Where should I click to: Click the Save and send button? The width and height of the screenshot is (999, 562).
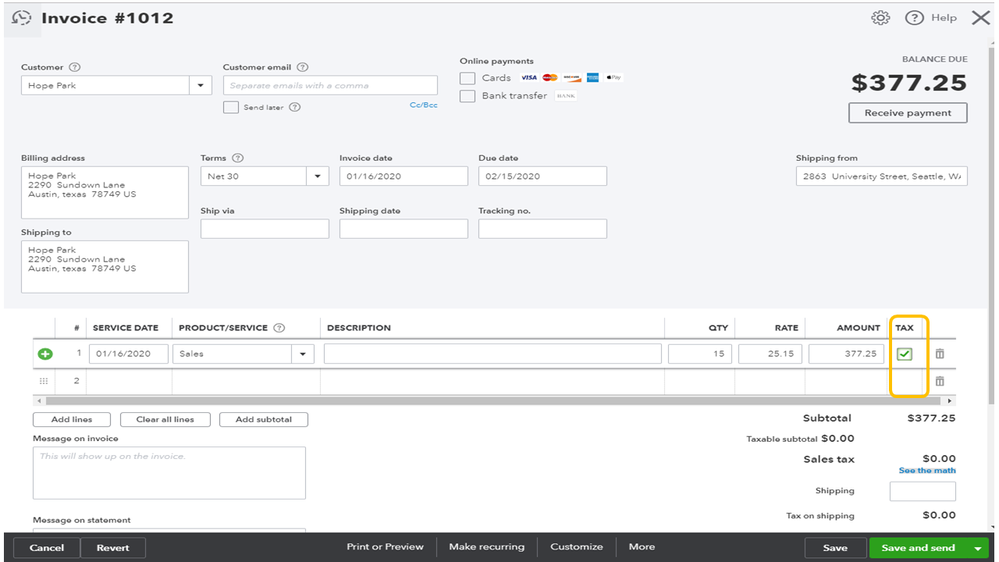[918, 548]
